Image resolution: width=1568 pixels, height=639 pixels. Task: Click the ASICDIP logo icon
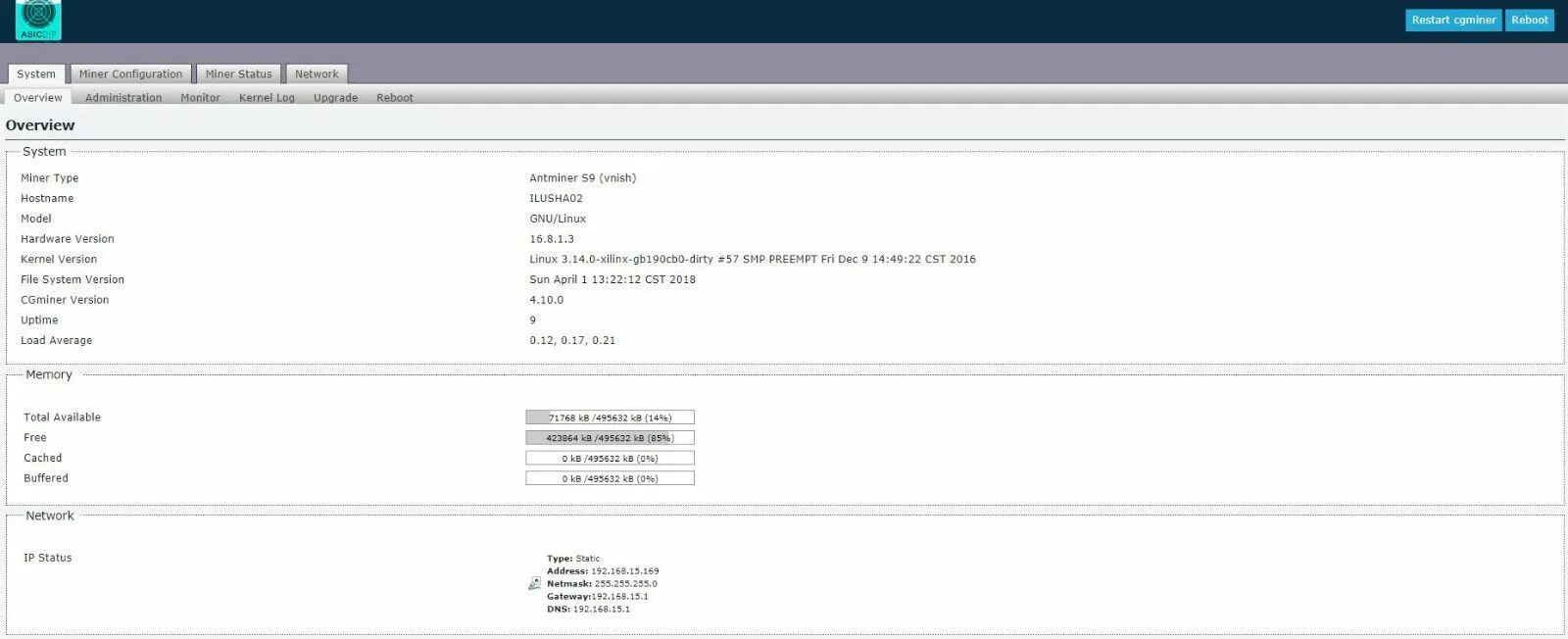tap(38, 20)
